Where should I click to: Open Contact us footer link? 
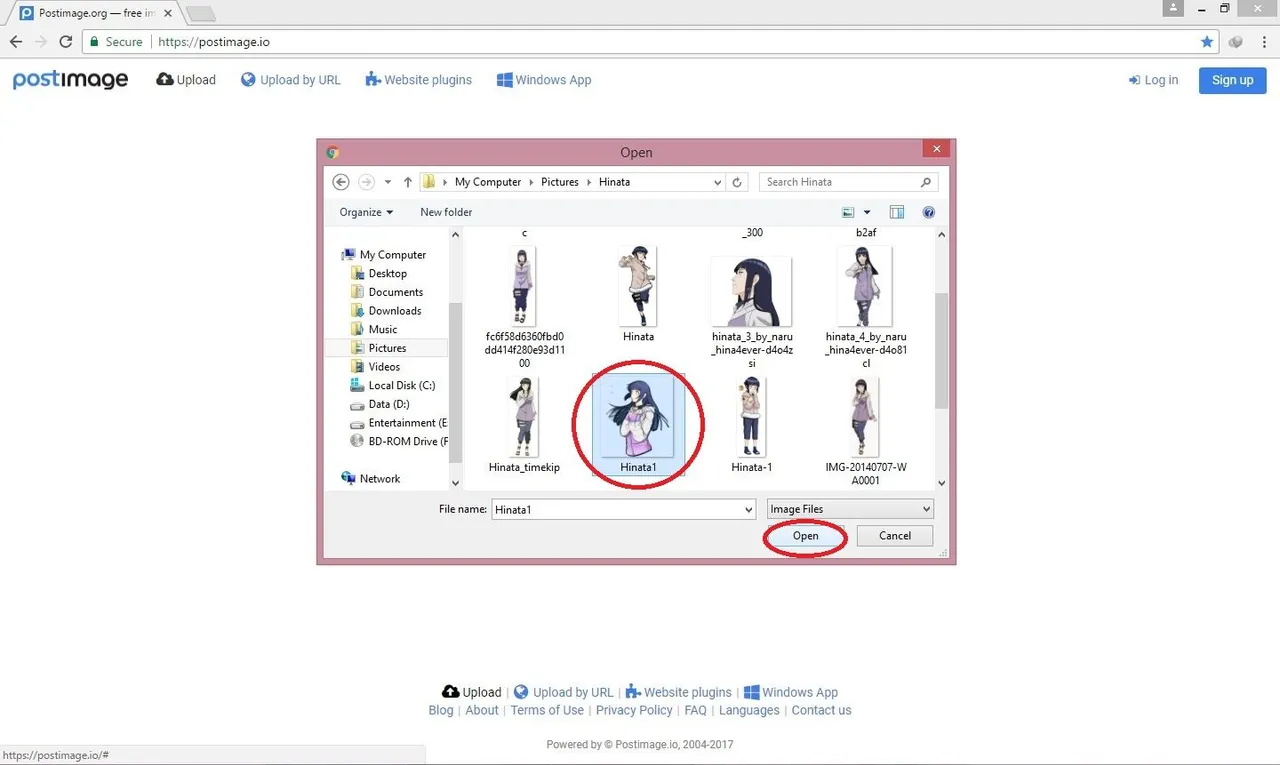(821, 710)
